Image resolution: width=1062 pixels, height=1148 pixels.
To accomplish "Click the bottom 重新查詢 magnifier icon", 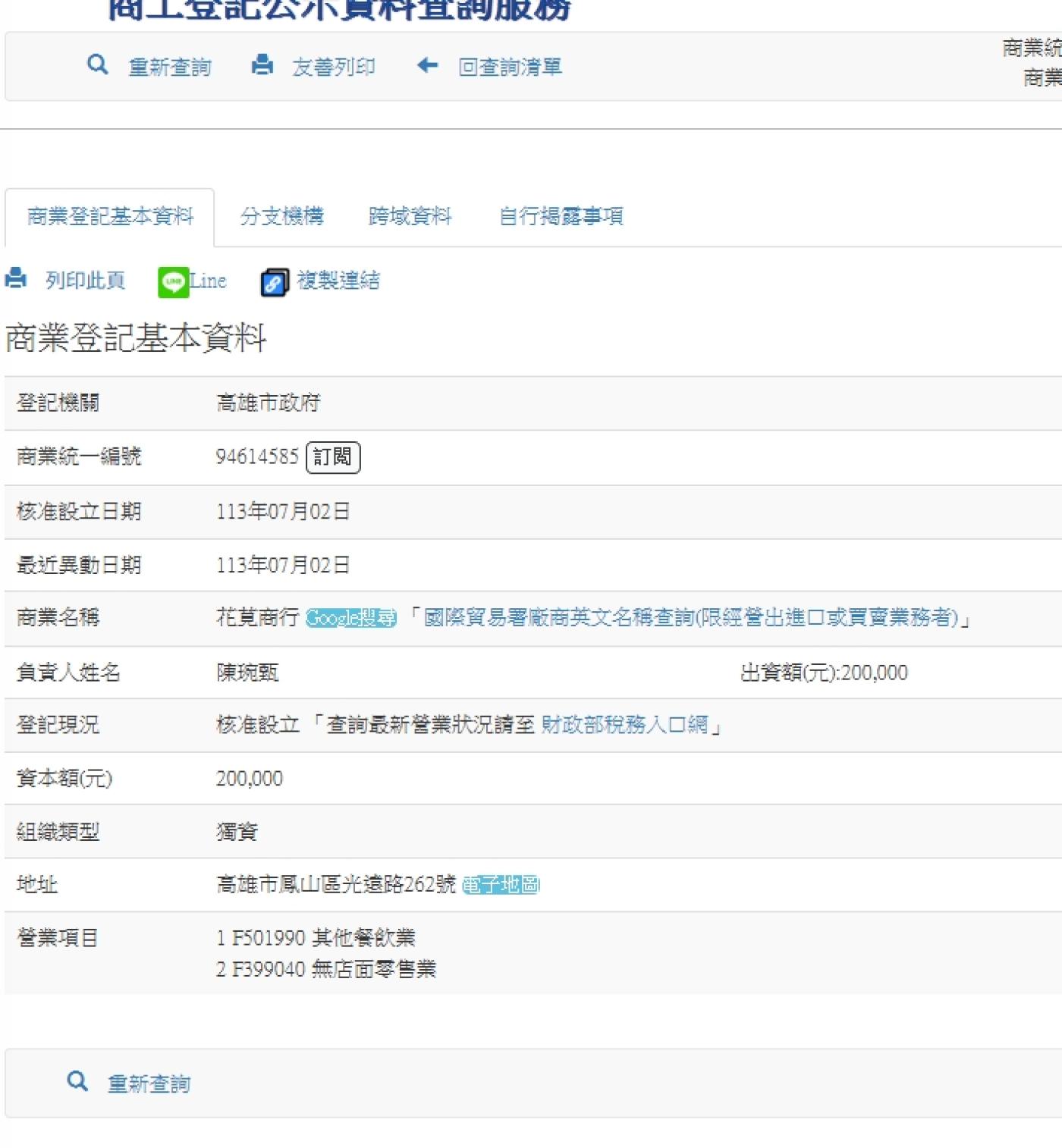I will tap(77, 1081).
